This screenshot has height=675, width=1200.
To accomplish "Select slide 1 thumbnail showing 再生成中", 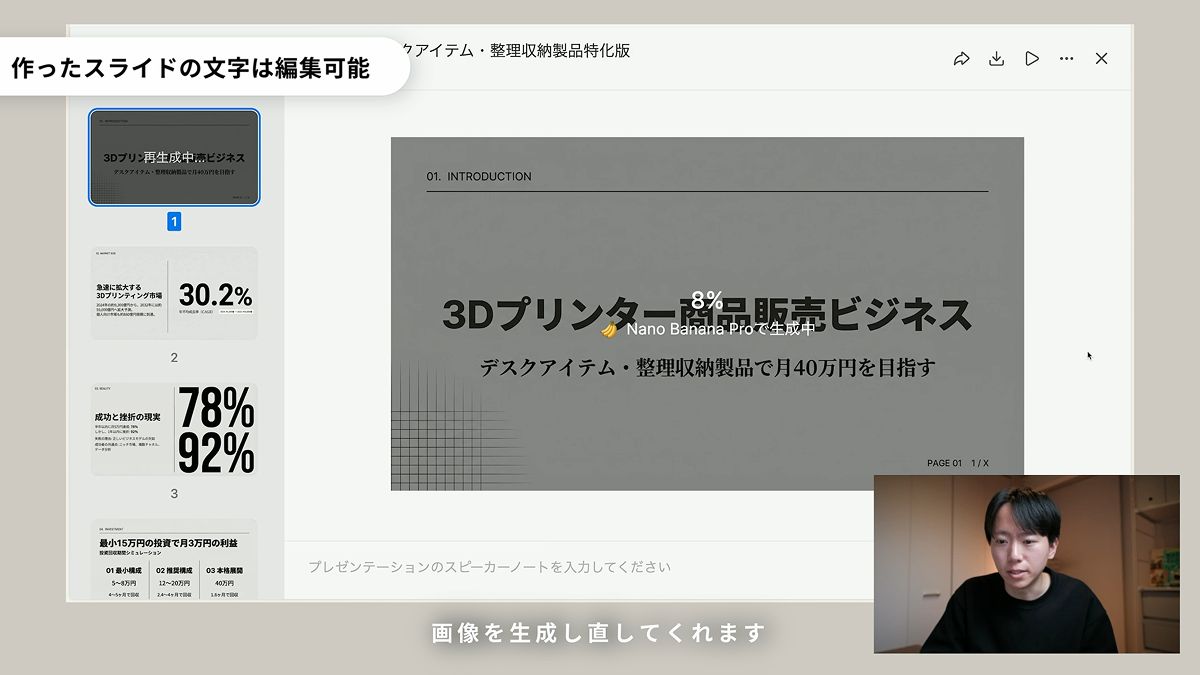I will tap(174, 157).
